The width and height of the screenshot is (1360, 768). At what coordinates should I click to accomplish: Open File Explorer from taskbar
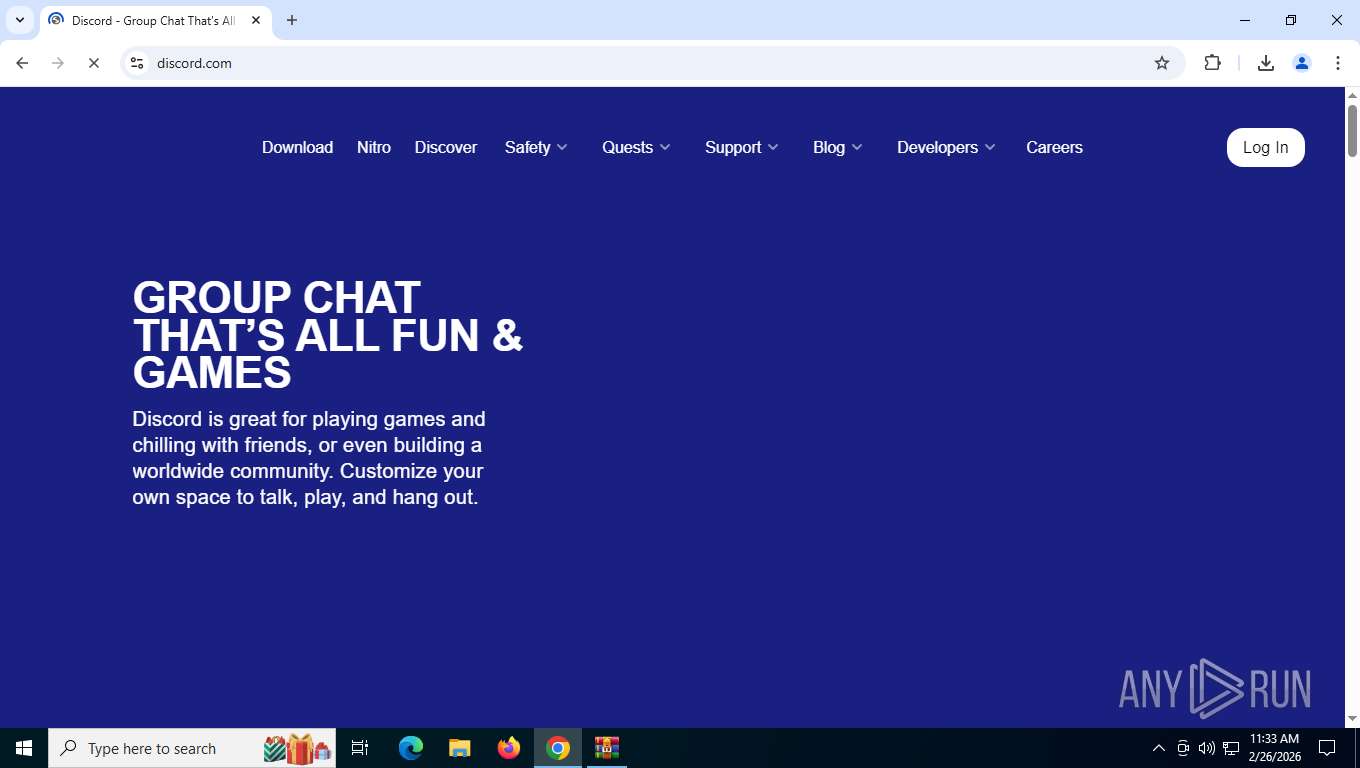460,748
